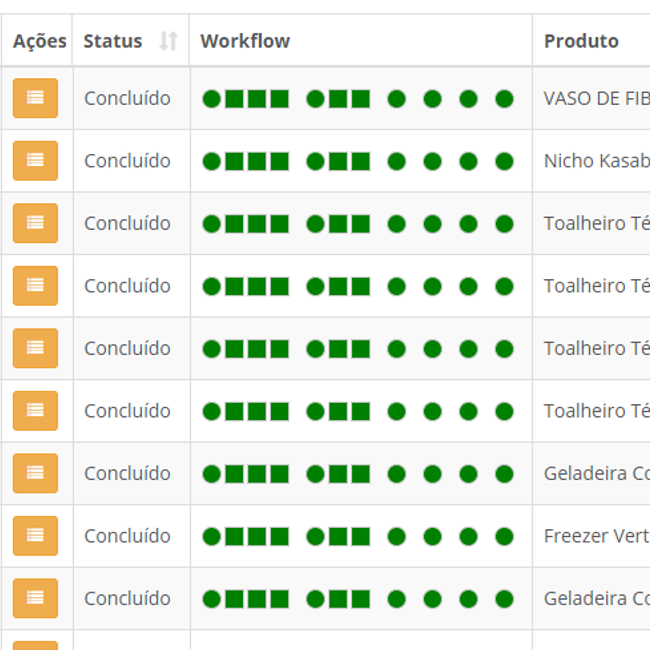Select Freezer Vert product cell
This screenshot has width=650, height=650.
click(596, 536)
